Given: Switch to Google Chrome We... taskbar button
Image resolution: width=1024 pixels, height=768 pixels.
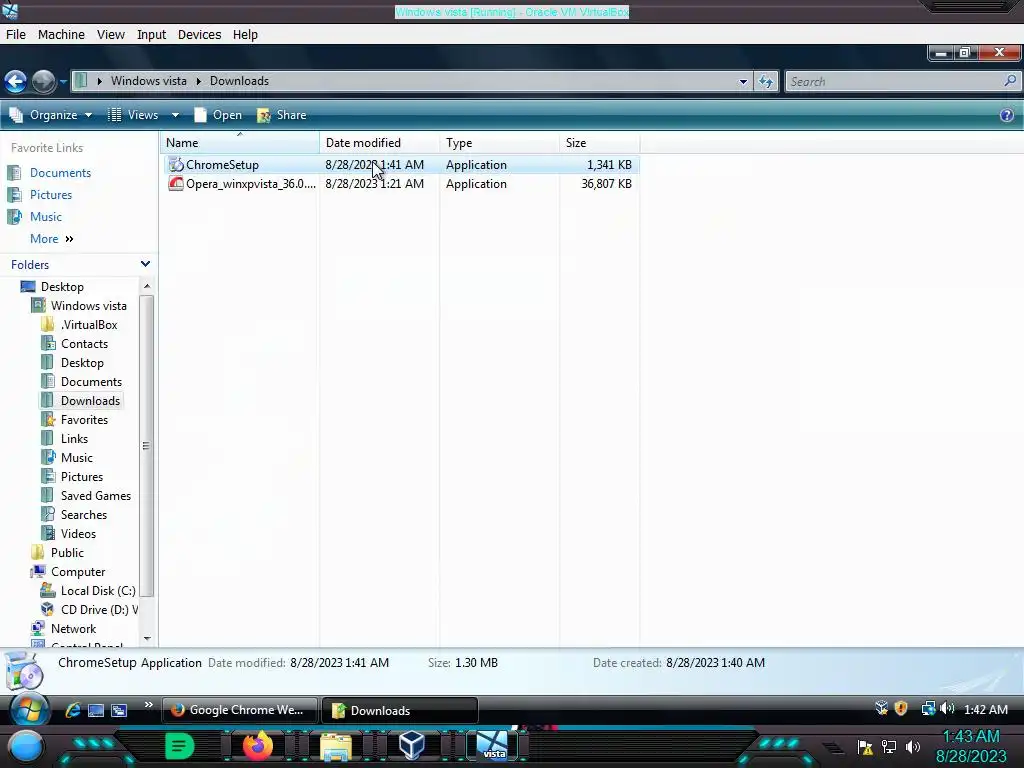Looking at the screenshot, I should tap(240, 710).
